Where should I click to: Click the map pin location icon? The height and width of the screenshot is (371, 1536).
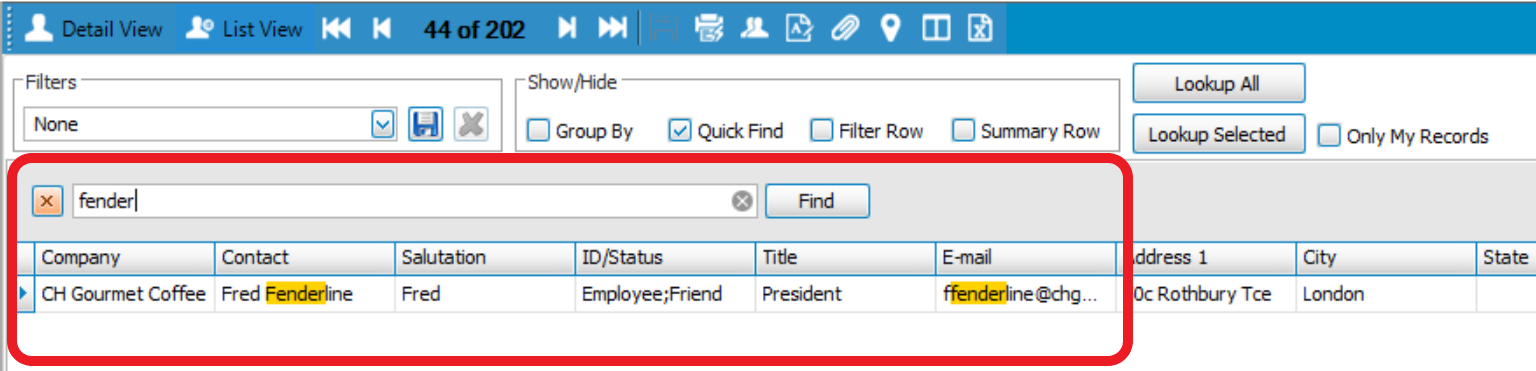coord(890,29)
